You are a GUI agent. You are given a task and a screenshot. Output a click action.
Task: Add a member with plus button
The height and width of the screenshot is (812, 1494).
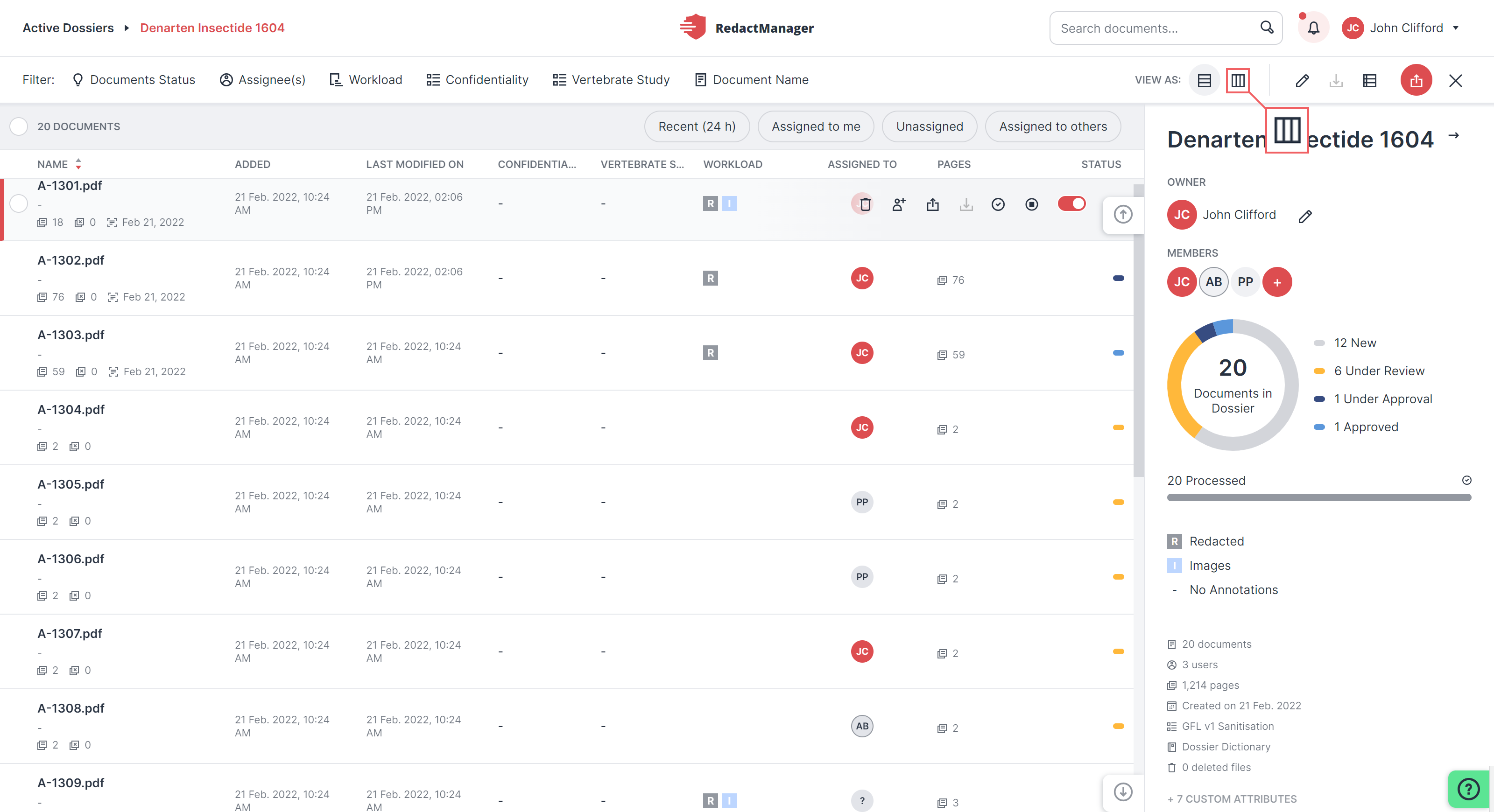coord(1277,282)
